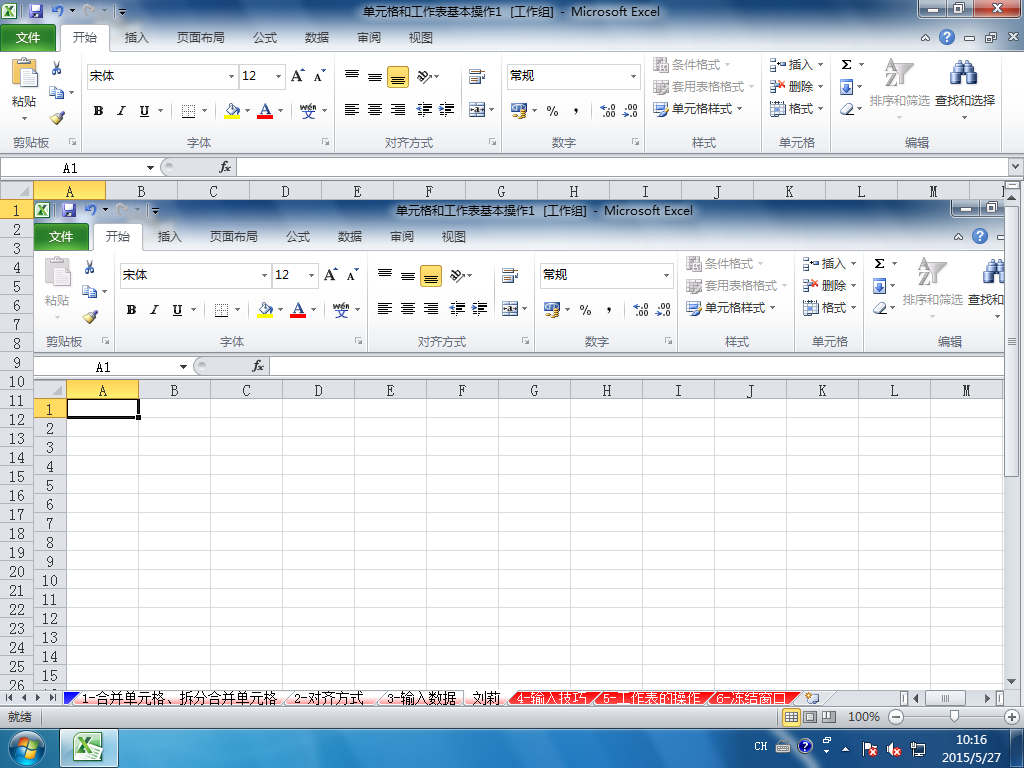1024x768 pixels.
Task: Click the Cut scissors icon in main ribbon
Action: (x=57, y=68)
